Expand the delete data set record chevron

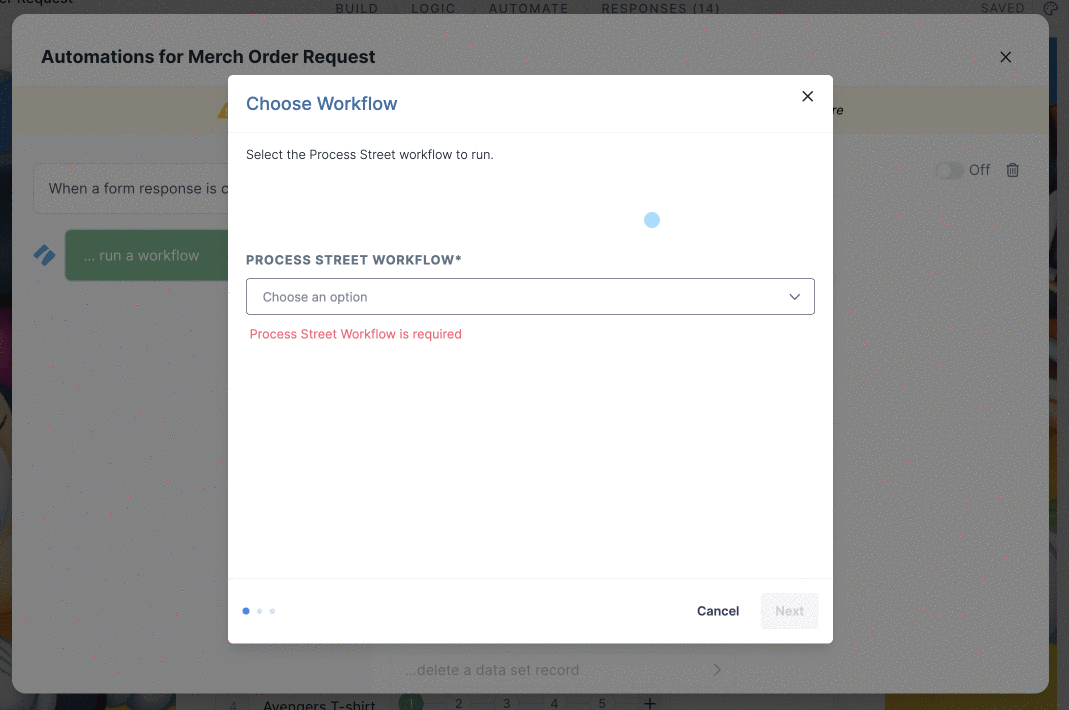(x=717, y=670)
